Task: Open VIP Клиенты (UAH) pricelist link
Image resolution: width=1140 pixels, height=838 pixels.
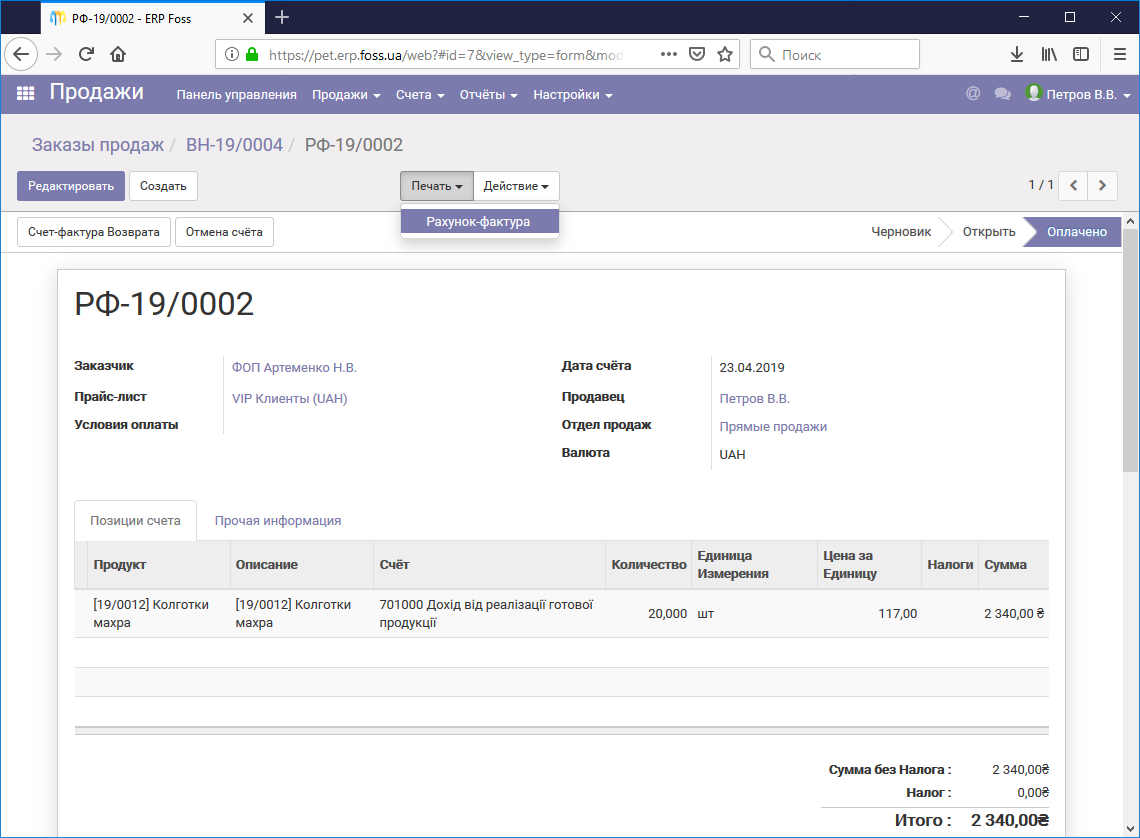Action: point(289,398)
